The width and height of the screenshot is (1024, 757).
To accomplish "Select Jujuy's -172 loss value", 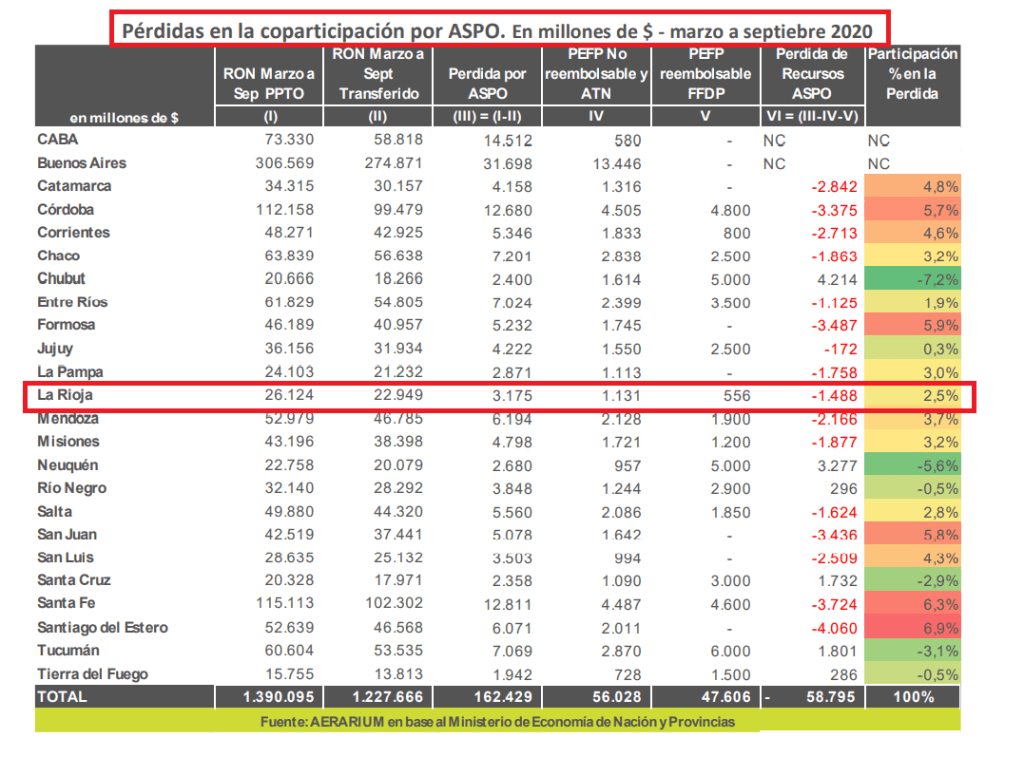I will (840, 349).
